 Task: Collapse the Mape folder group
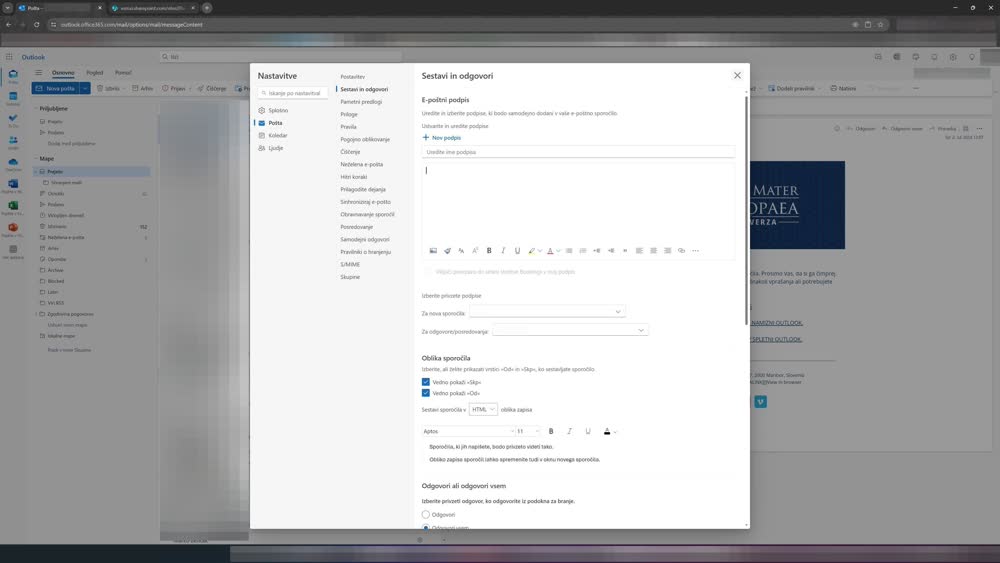(36, 159)
